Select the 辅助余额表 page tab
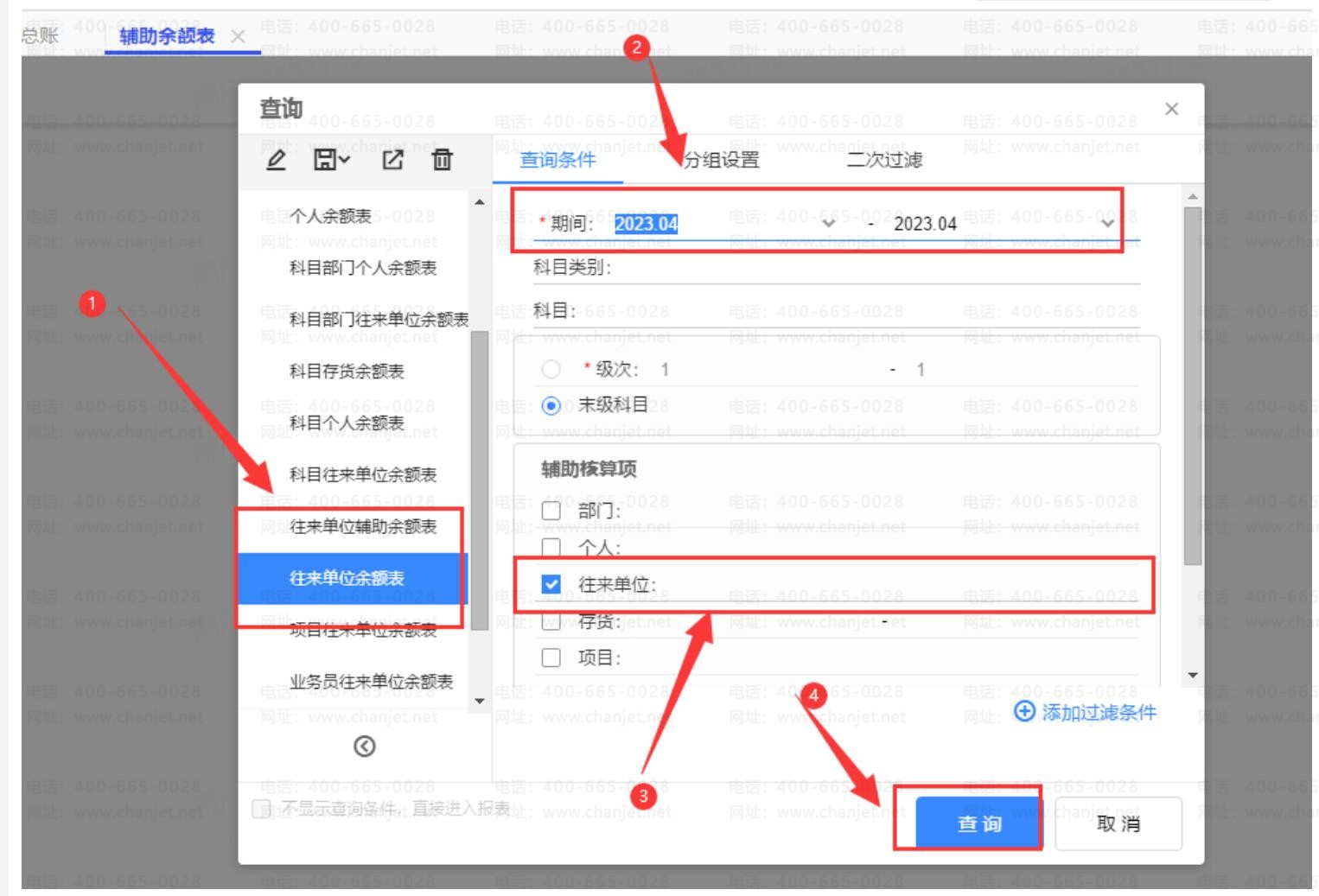 (167, 36)
